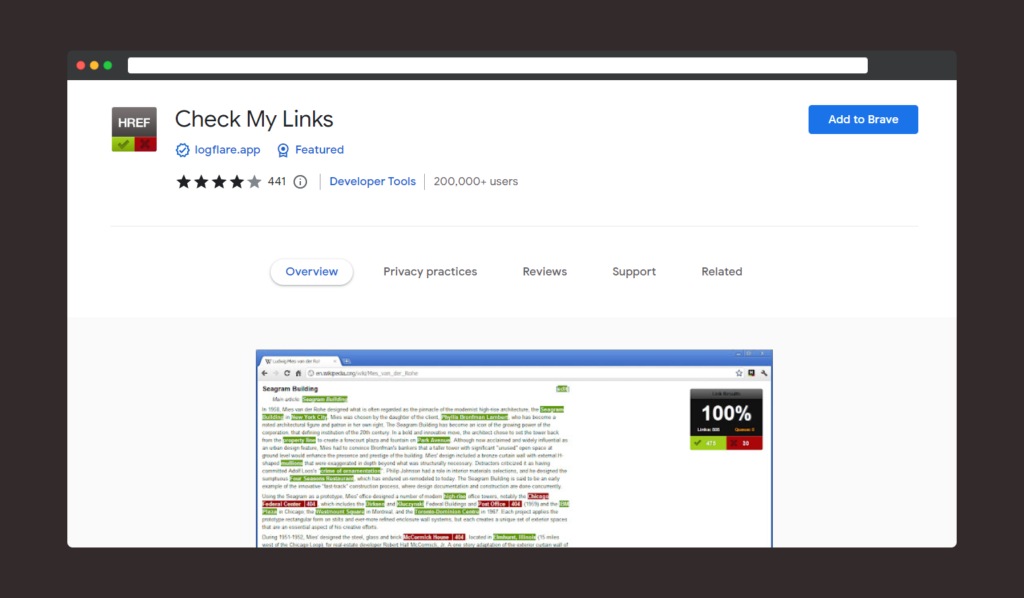Open the logflare.app publisher link
The width and height of the screenshot is (1024, 598).
(227, 150)
